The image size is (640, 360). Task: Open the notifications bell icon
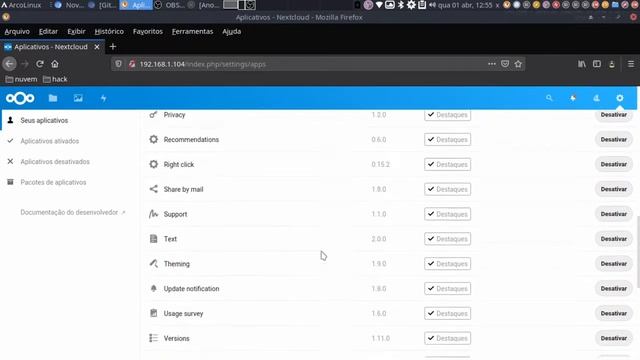point(573,98)
